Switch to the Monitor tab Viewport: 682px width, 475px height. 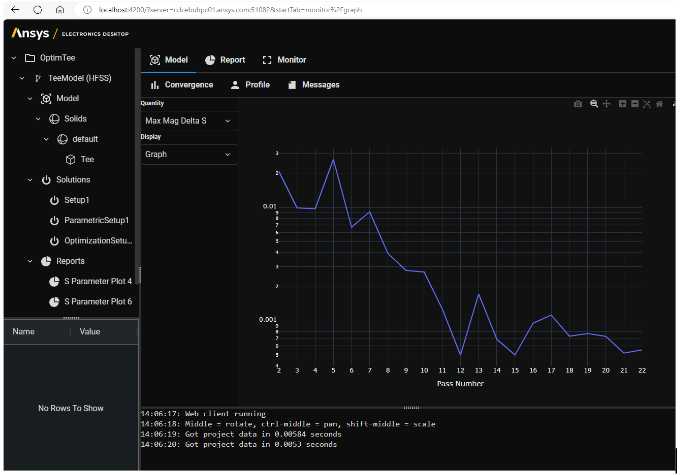coord(284,60)
